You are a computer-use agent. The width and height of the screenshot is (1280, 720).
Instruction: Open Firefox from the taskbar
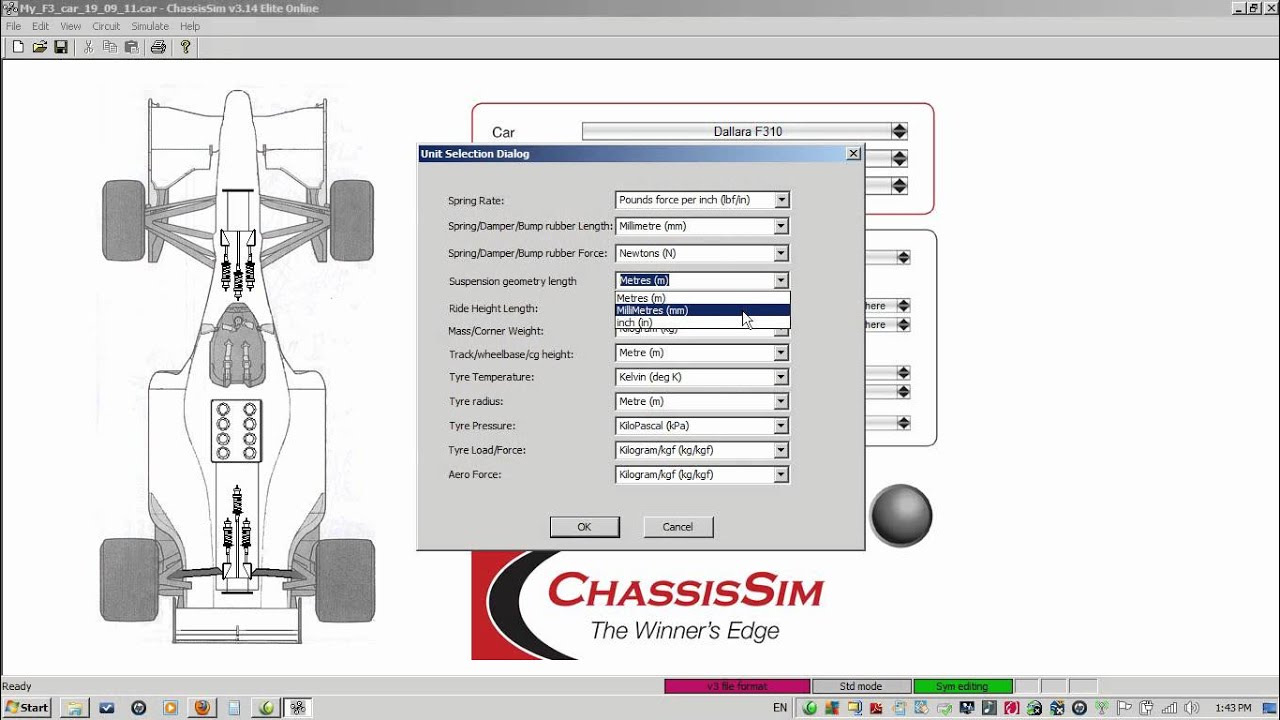pyautogui.click(x=202, y=708)
